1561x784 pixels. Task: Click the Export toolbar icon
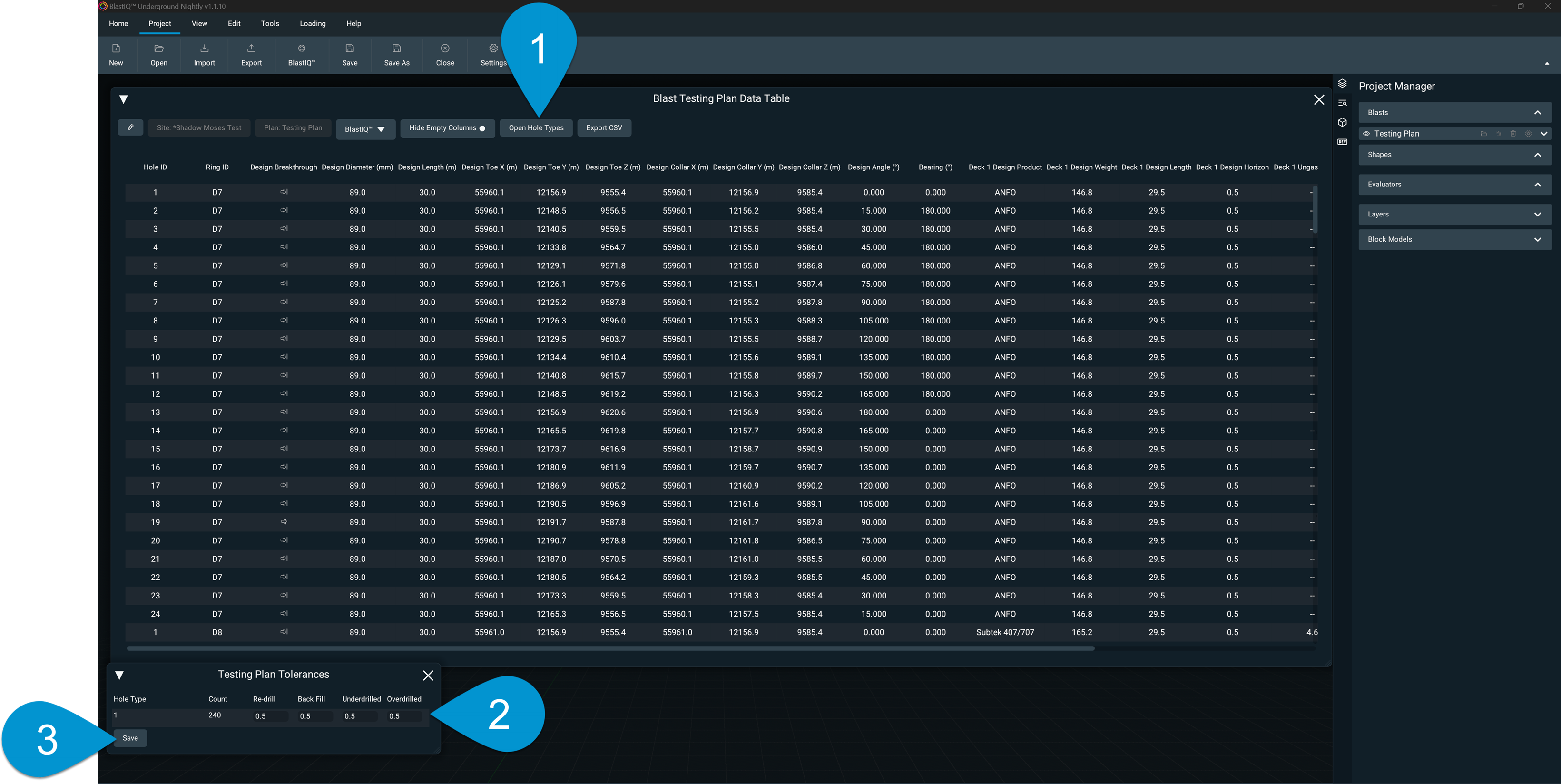(x=252, y=49)
